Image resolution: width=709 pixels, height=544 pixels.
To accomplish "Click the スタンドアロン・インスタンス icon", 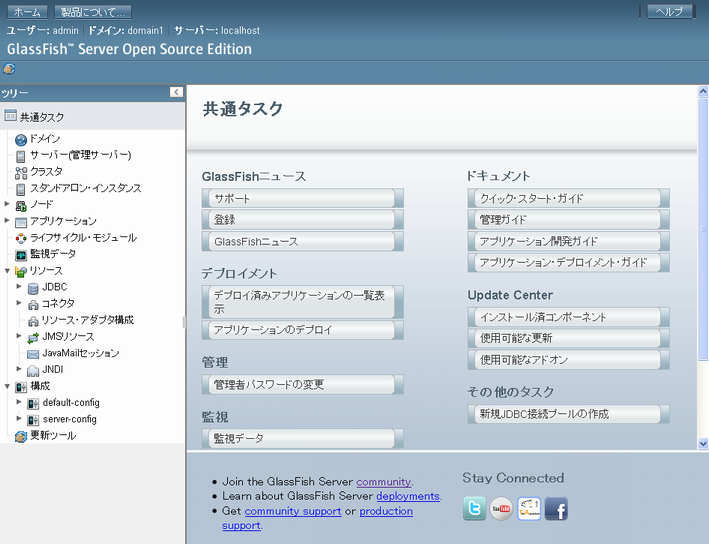I will pos(21,189).
